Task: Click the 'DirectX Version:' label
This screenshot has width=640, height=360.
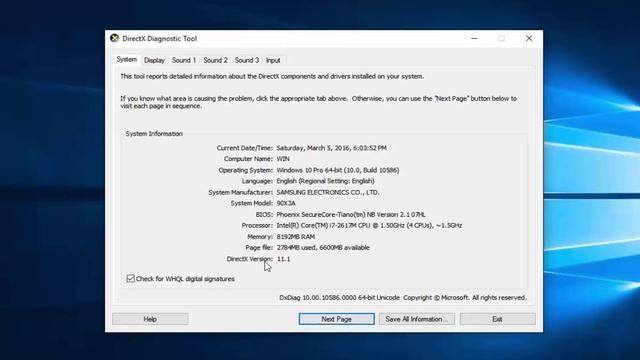Action: click(249, 259)
